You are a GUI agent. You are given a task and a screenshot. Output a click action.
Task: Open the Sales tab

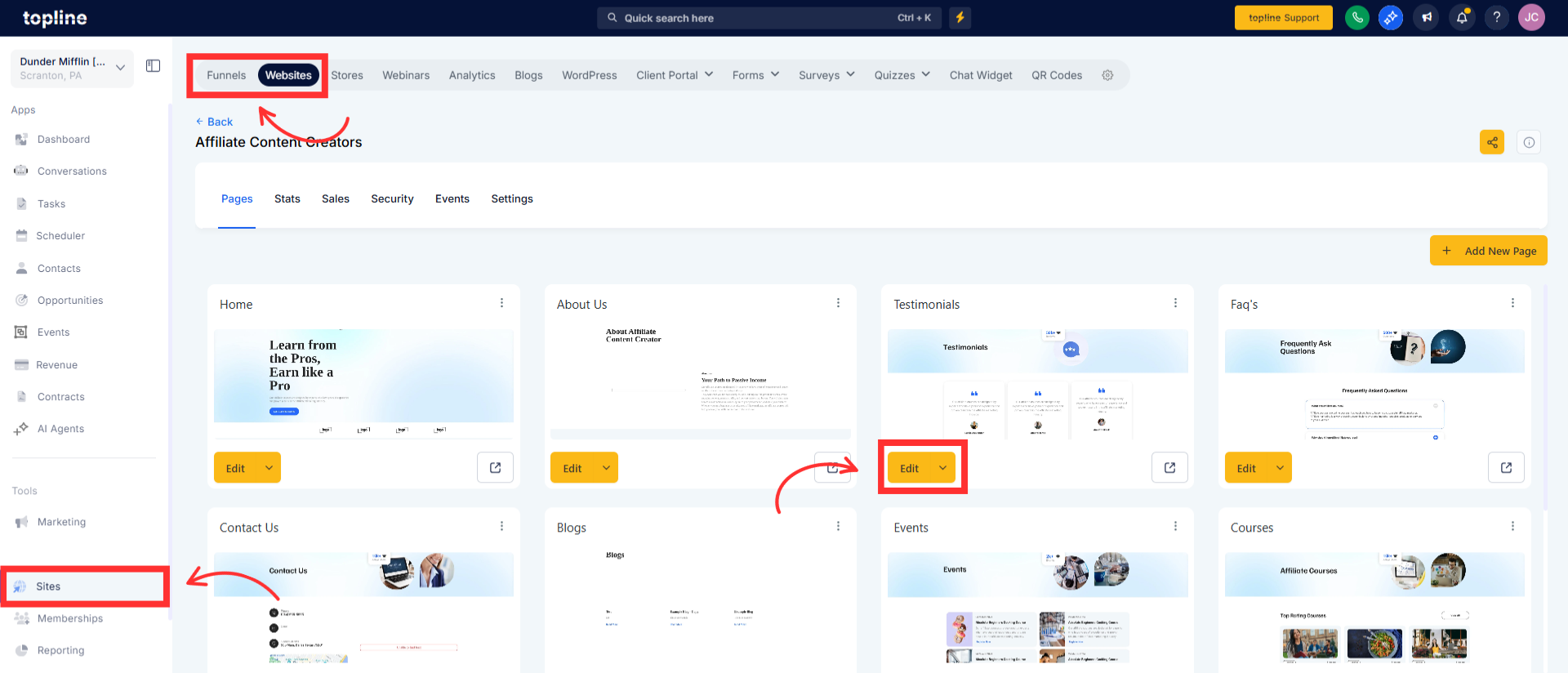(x=336, y=198)
